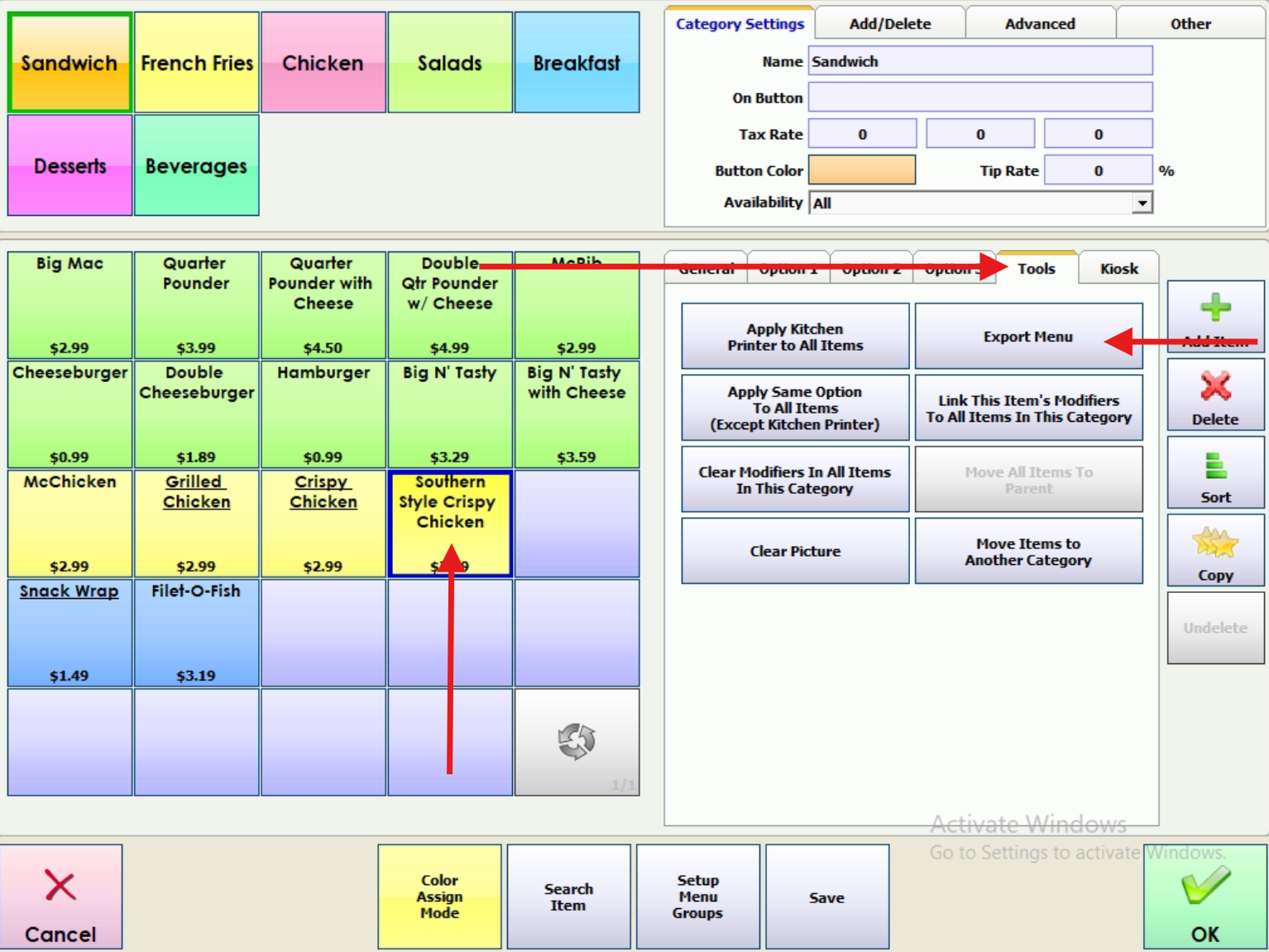Image resolution: width=1269 pixels, height=952 pixels.
Task: Select the Double Cheeseburger item
Action: pyautogui.click(x=197, y=414)
